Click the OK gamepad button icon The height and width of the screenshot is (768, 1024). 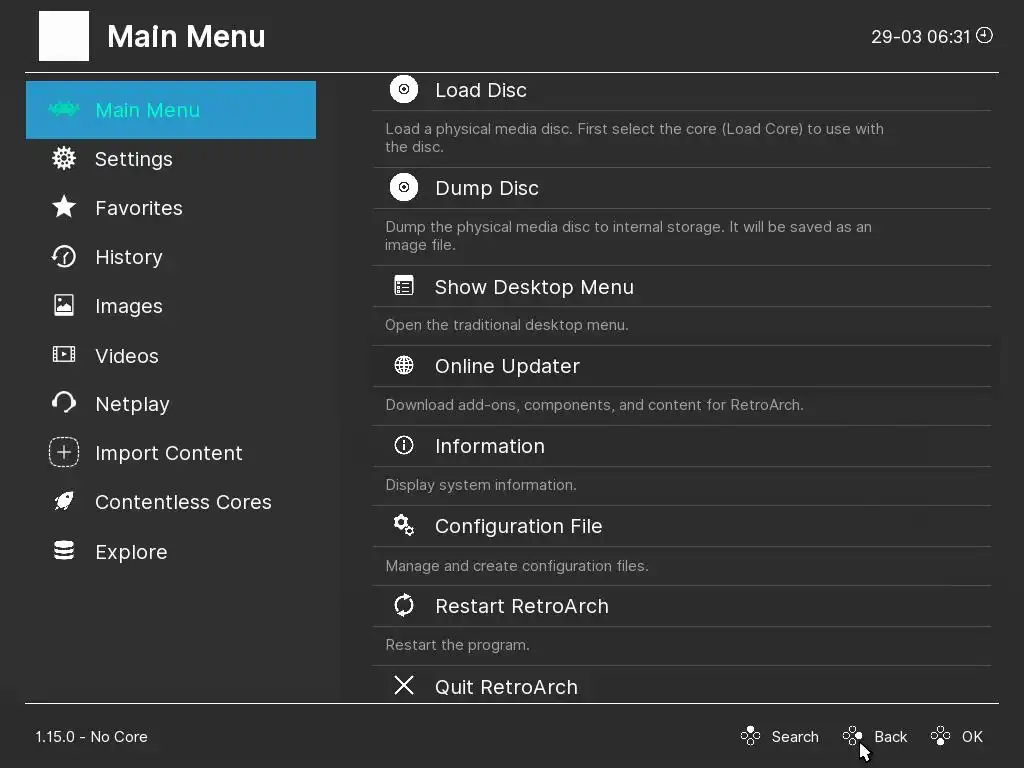click(x=940, y=736)
